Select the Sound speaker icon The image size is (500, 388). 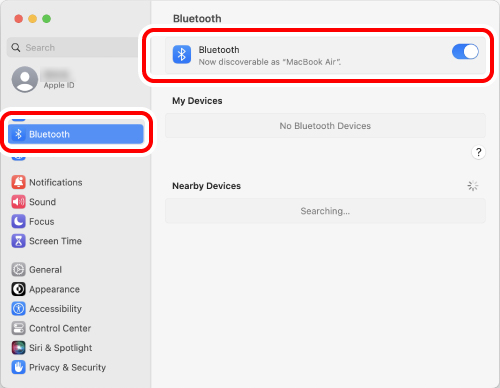(18, 202)
